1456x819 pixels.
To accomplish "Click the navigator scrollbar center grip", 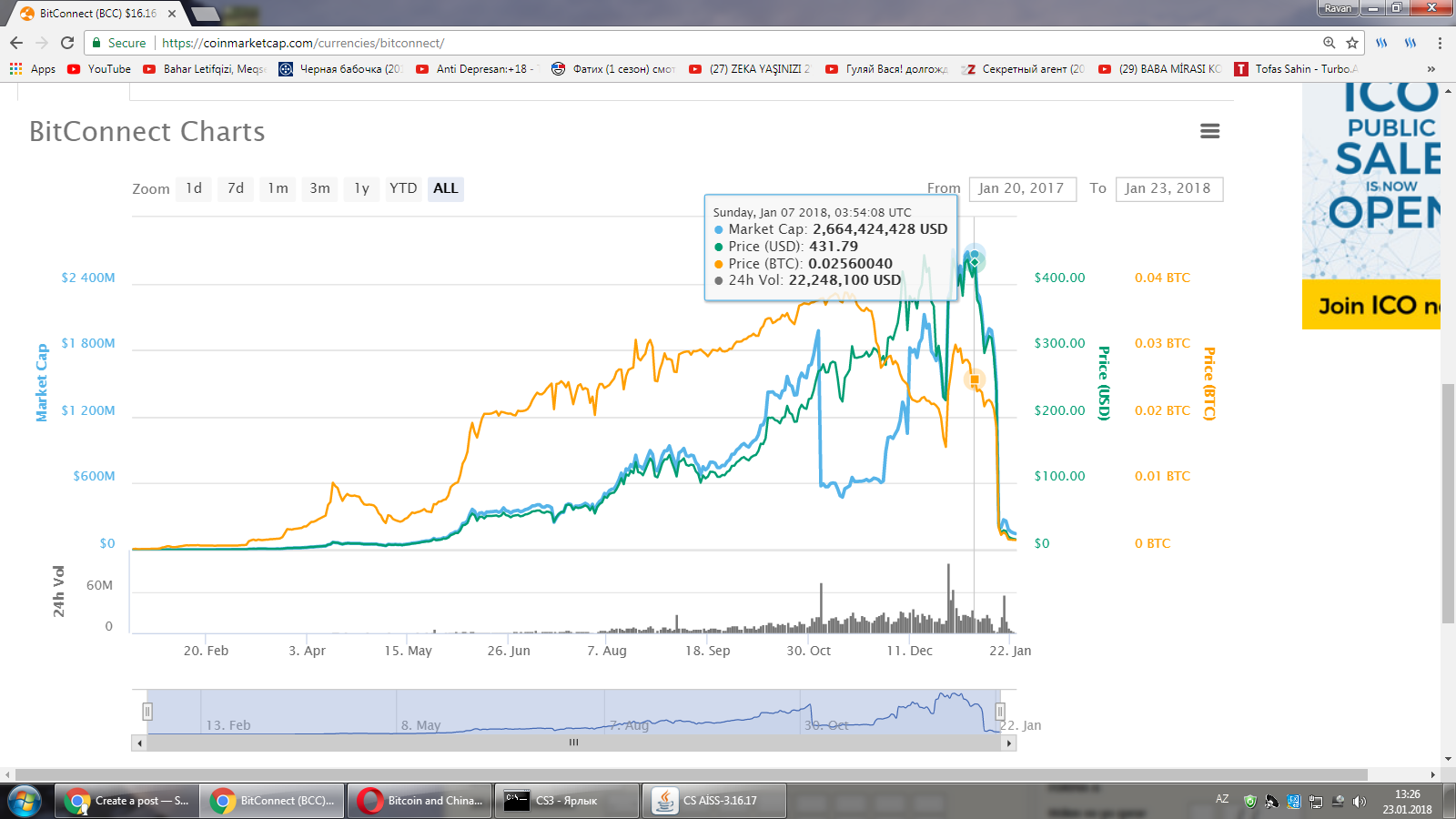I will [573, 743].
